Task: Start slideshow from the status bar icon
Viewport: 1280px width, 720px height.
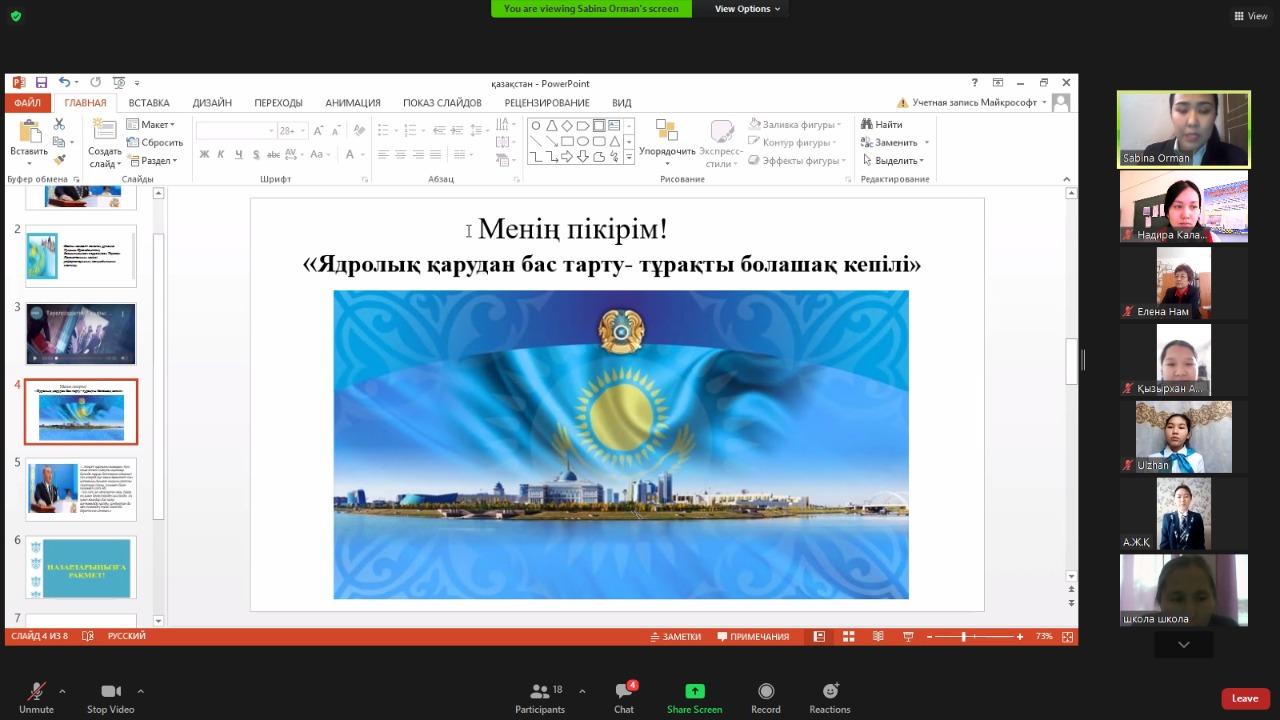Action: (x=908, y=637)
